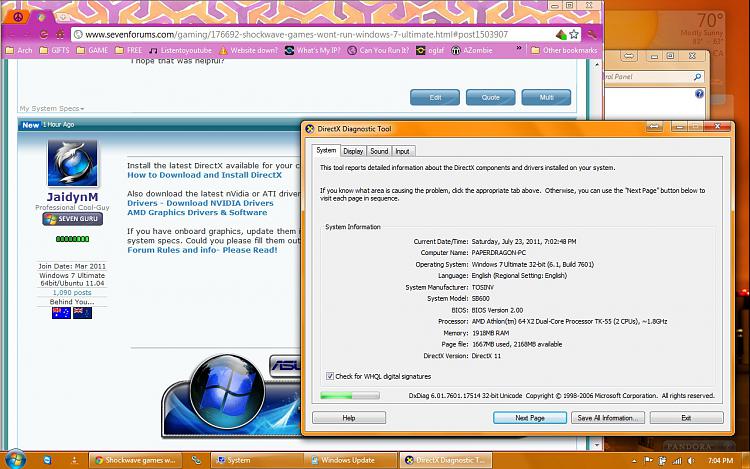Screen dimensions: 750x469
Task: Click the DxDiag green progress bar
Action: coord(350,396)
